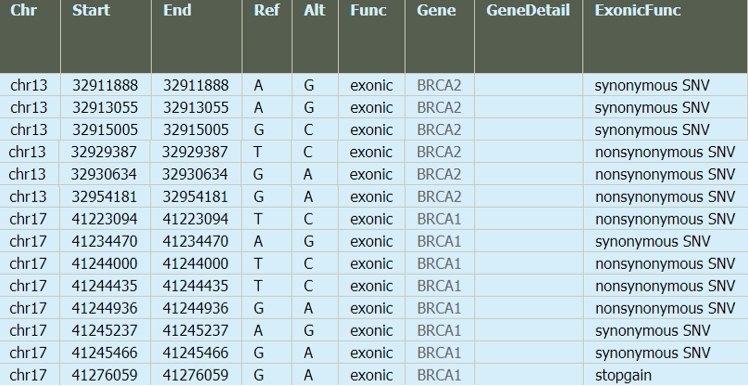Open BRCA1 link in row 41245466
This screenshot has height=386, width=748.
point(439,353)
